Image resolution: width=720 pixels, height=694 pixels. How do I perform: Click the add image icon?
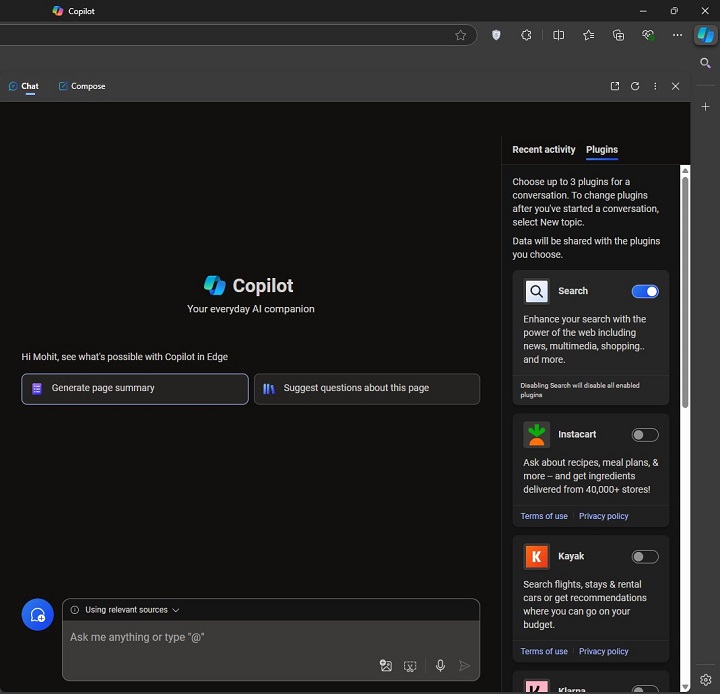point(386,666)
